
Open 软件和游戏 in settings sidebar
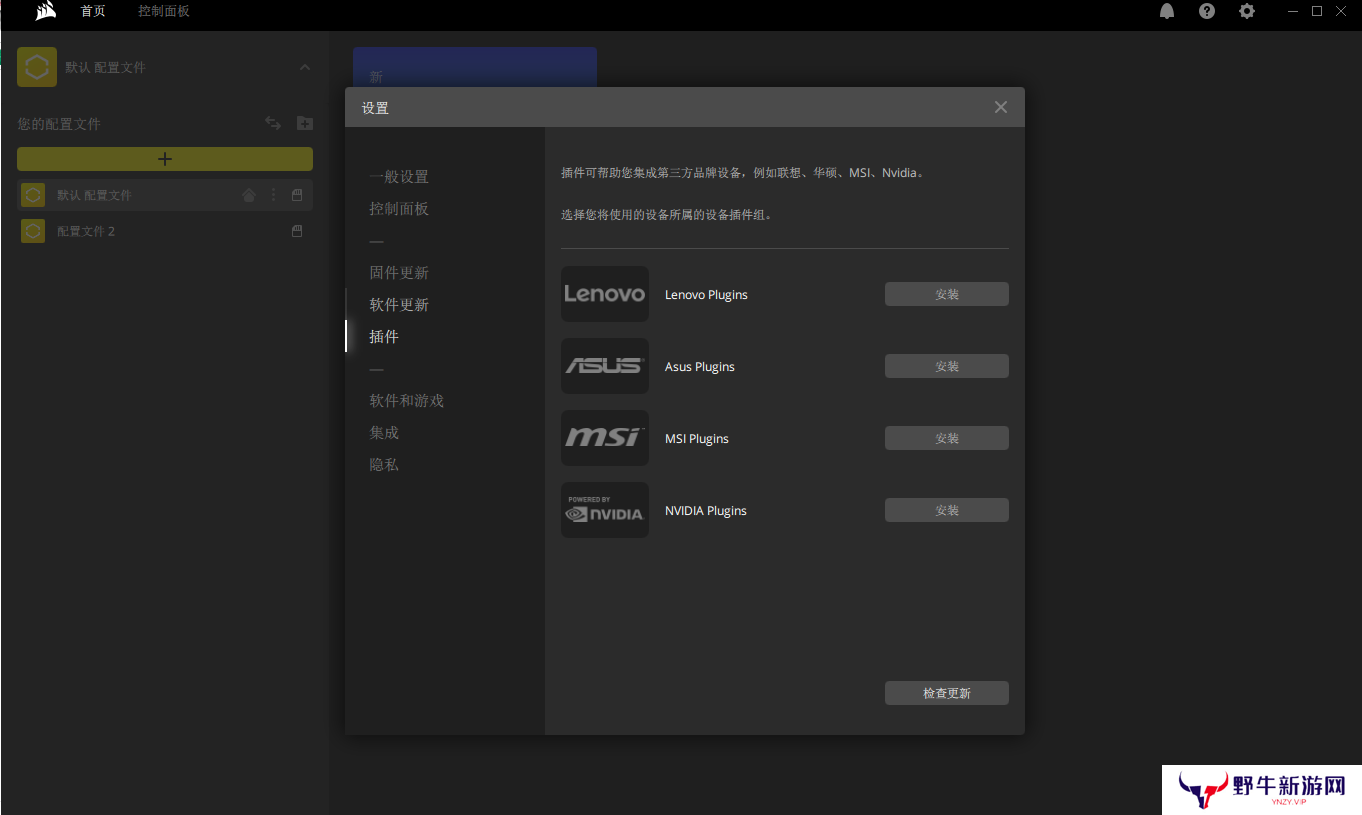[407, 401]
